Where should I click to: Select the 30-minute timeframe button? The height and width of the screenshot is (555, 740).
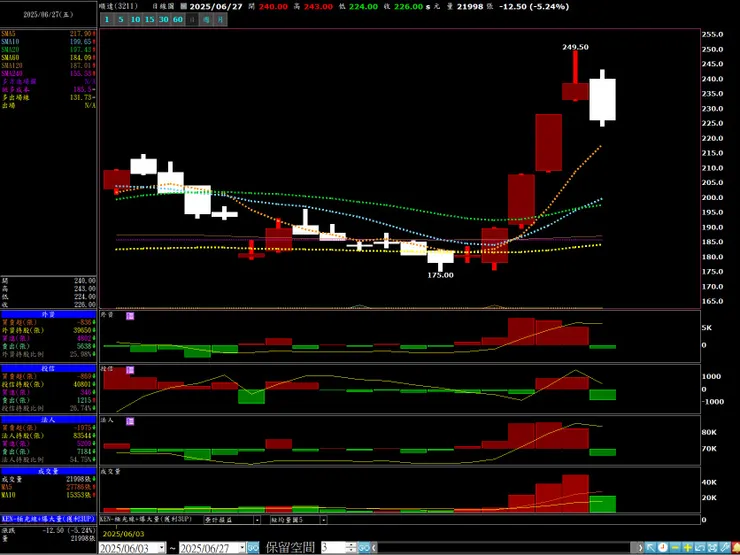[x=164, y=19]
